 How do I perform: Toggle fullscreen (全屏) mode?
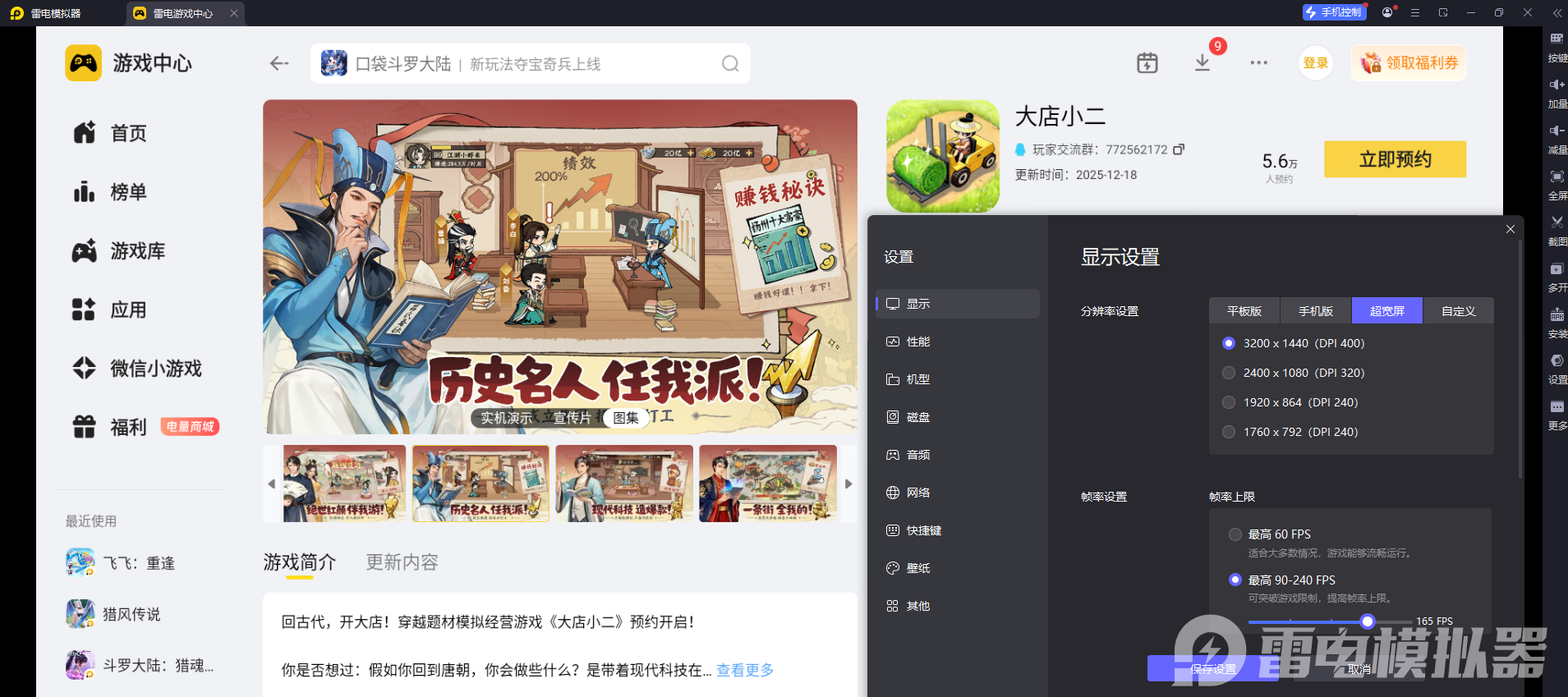point(1557,177)
